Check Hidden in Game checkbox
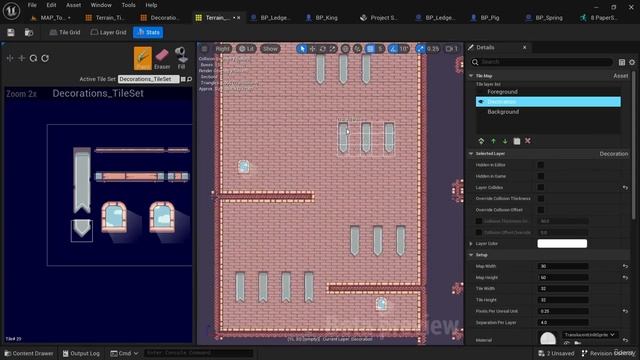The width and height of the screenshot is (640, 360). 540,176
